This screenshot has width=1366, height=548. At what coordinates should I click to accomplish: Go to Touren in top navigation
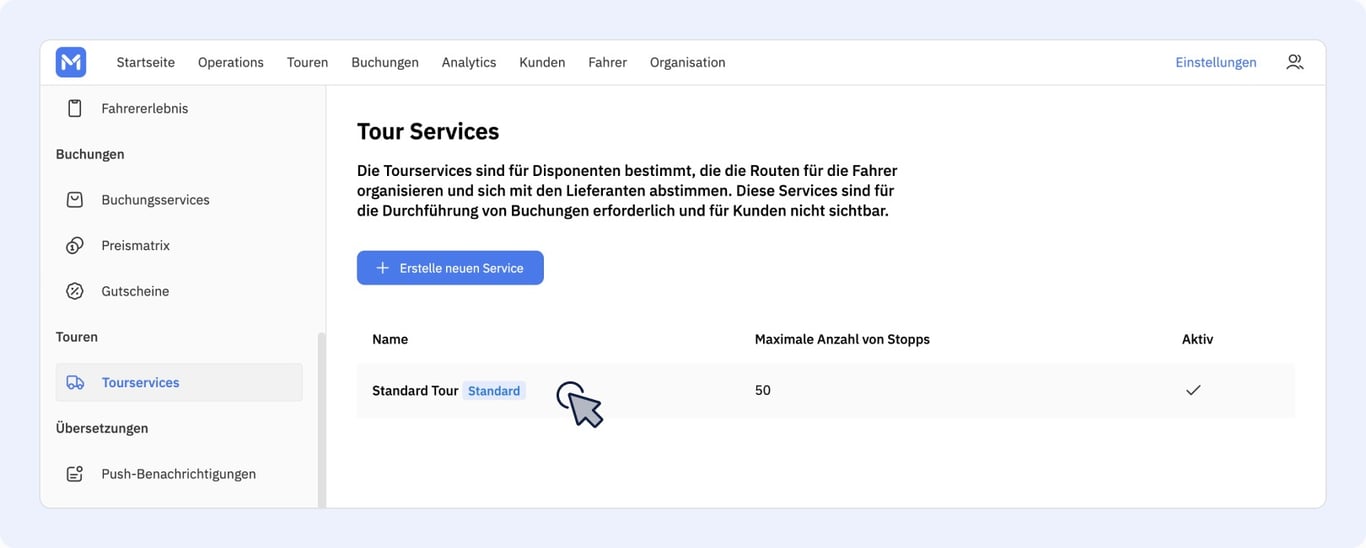click(x=308, y=62)
